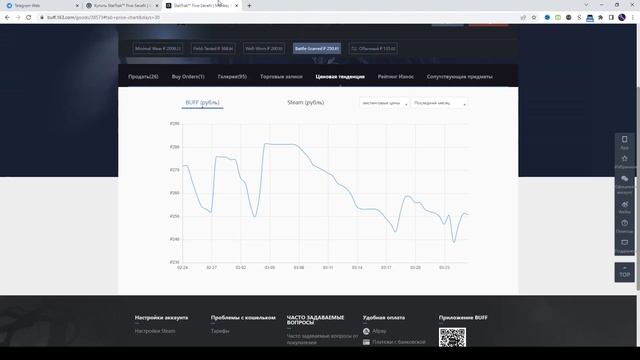The image size is (640, 360).
Task: Open the Ценовая тенденция tab
Action: (x=340, y=77)
